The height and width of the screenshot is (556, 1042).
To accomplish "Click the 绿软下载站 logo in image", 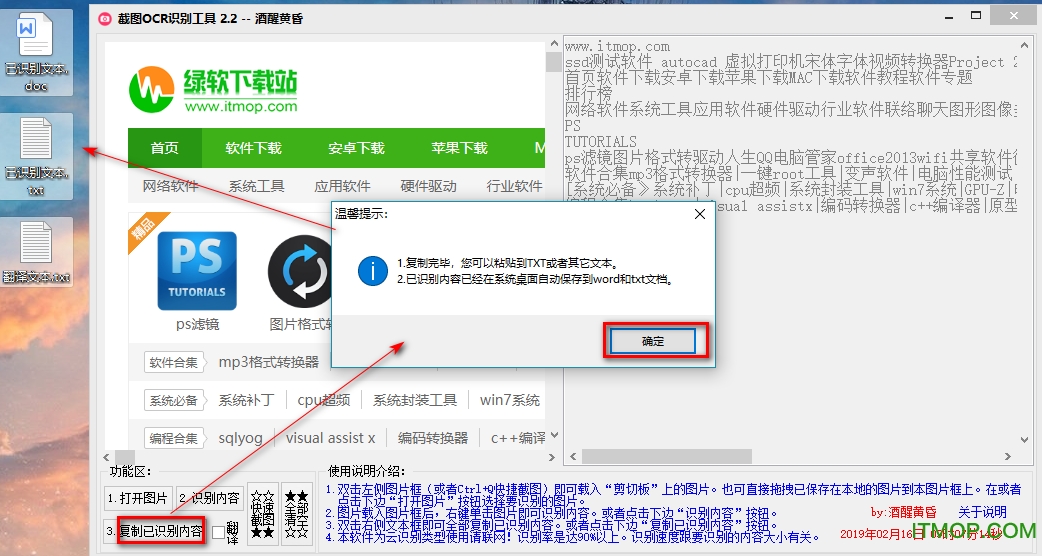I will (213, 90).
